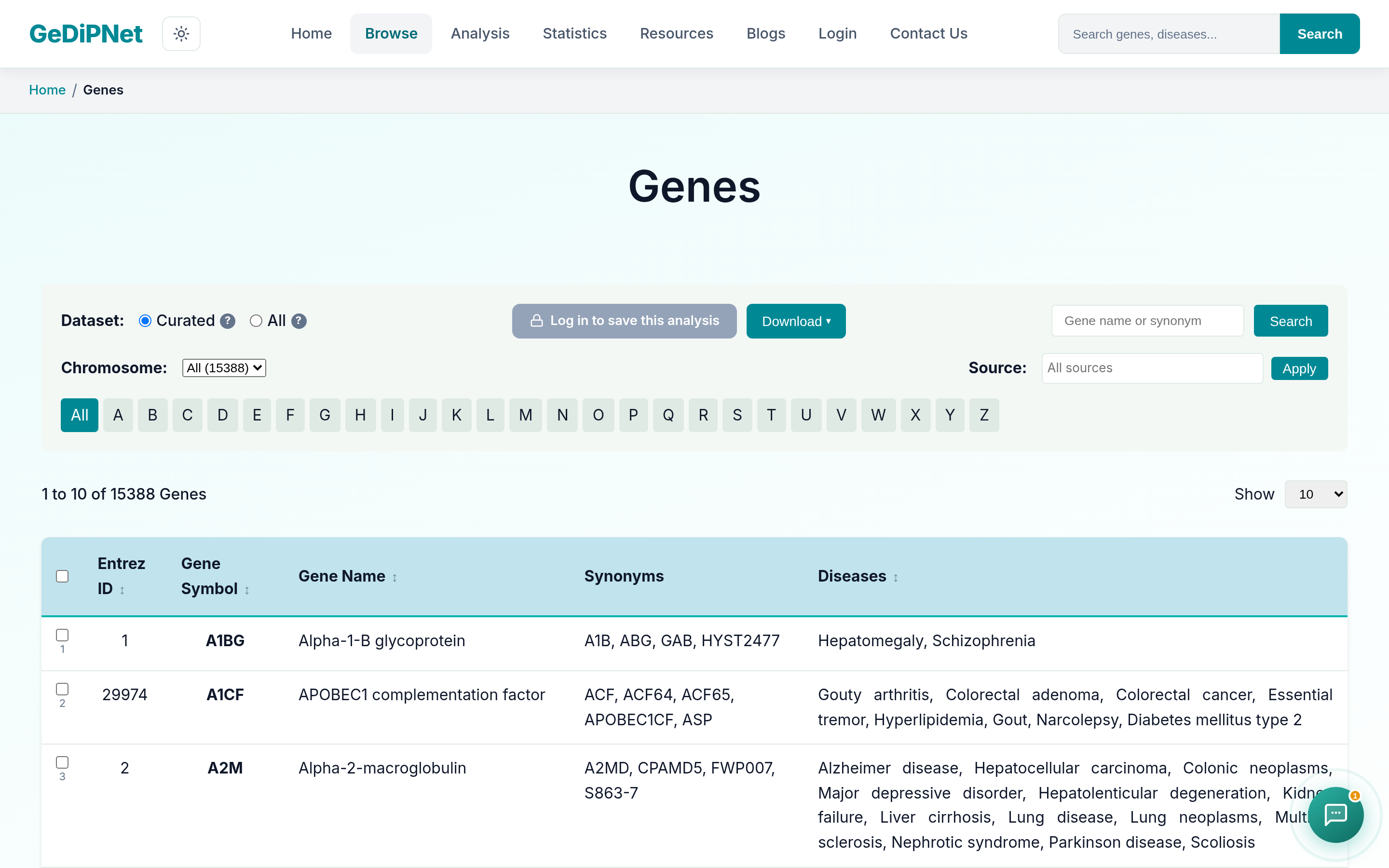Select the Curated dataset radio button
Image resolution: width=1389 pixels, height=868 pixels.
tap(145, 321)
